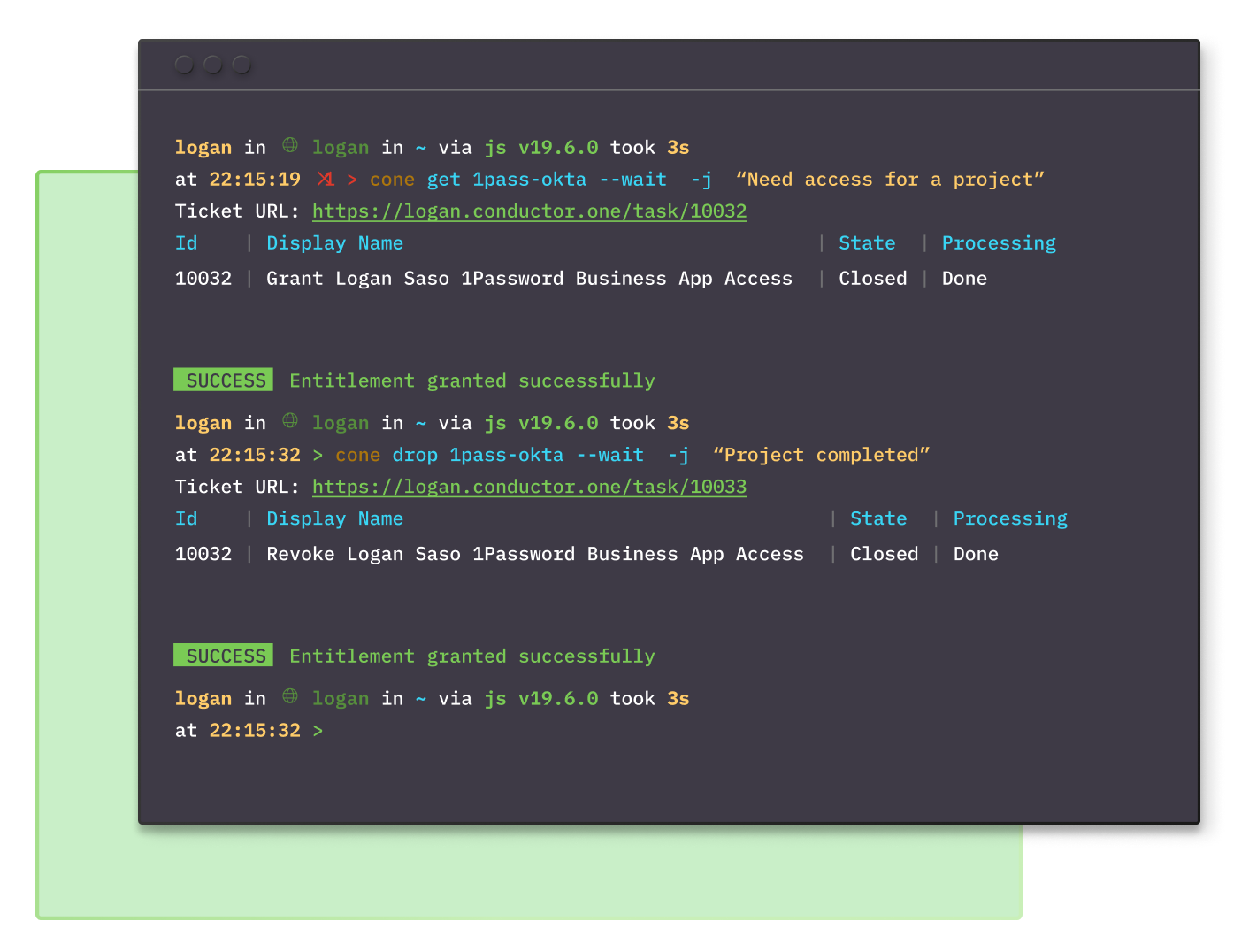Select the Id column header in second table
This screenshot has height=952, width=1249.
pyautogui.click(x=186, y=518)
